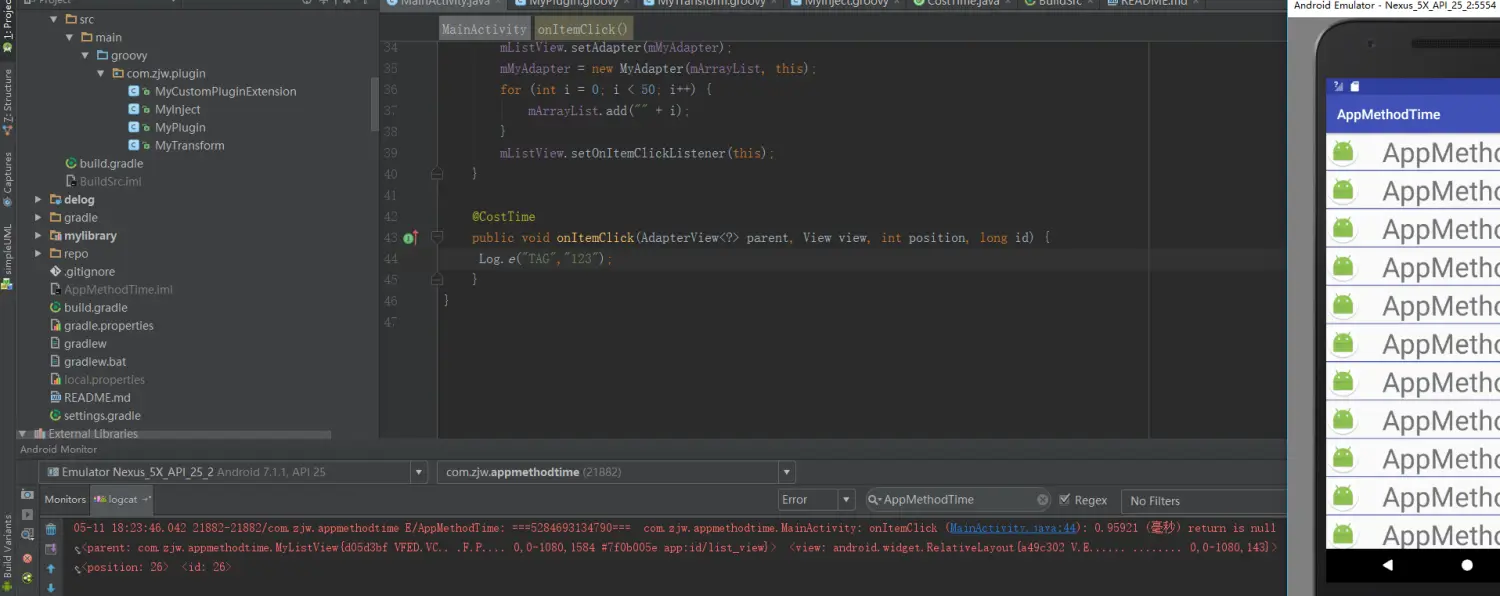Expand the mylibrary module
Viewport: 1500px width, 596px height.
coord(38,235)
